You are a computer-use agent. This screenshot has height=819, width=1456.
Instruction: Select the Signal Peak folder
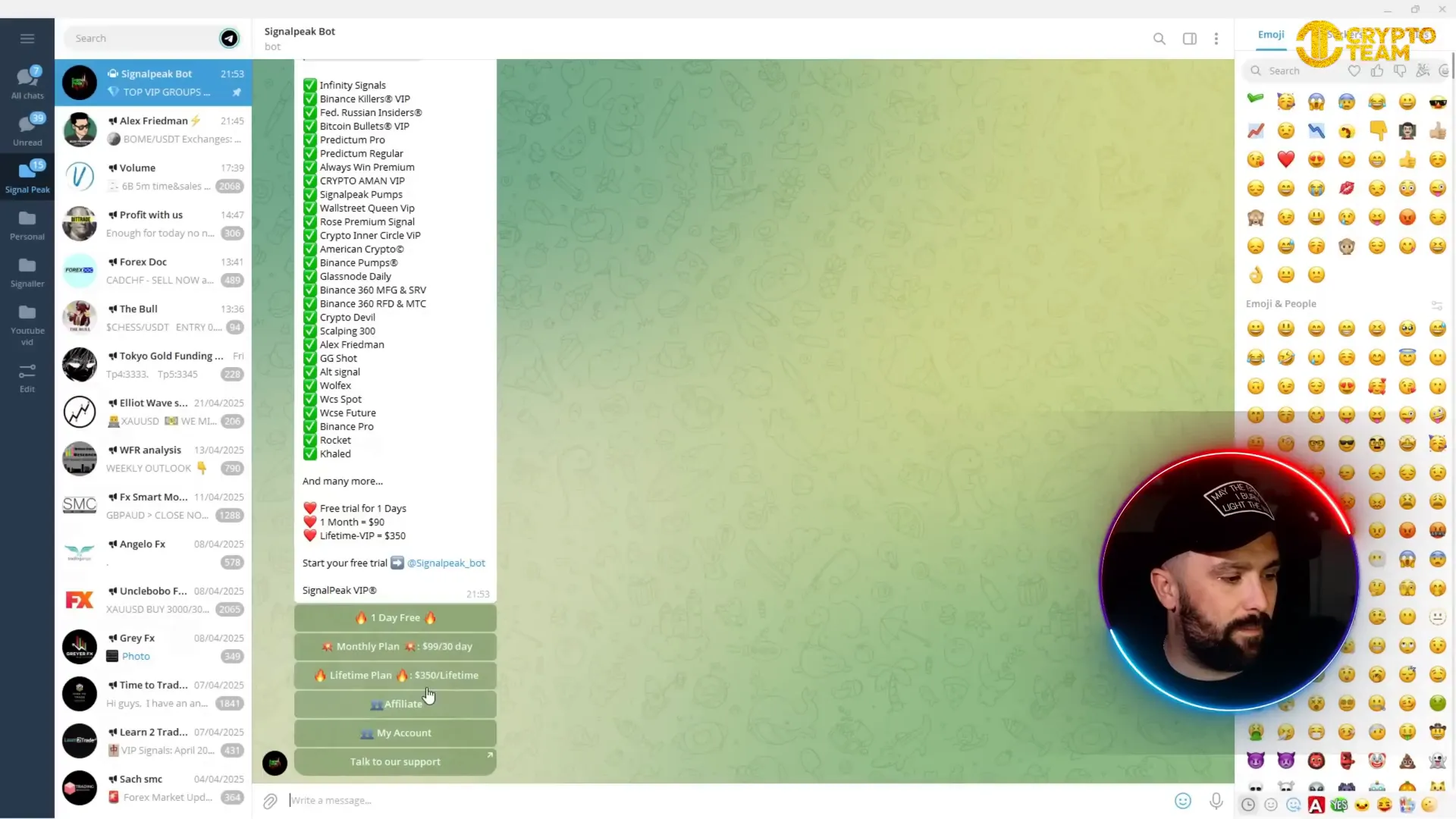pyautogui.click(x=27, y=177)
